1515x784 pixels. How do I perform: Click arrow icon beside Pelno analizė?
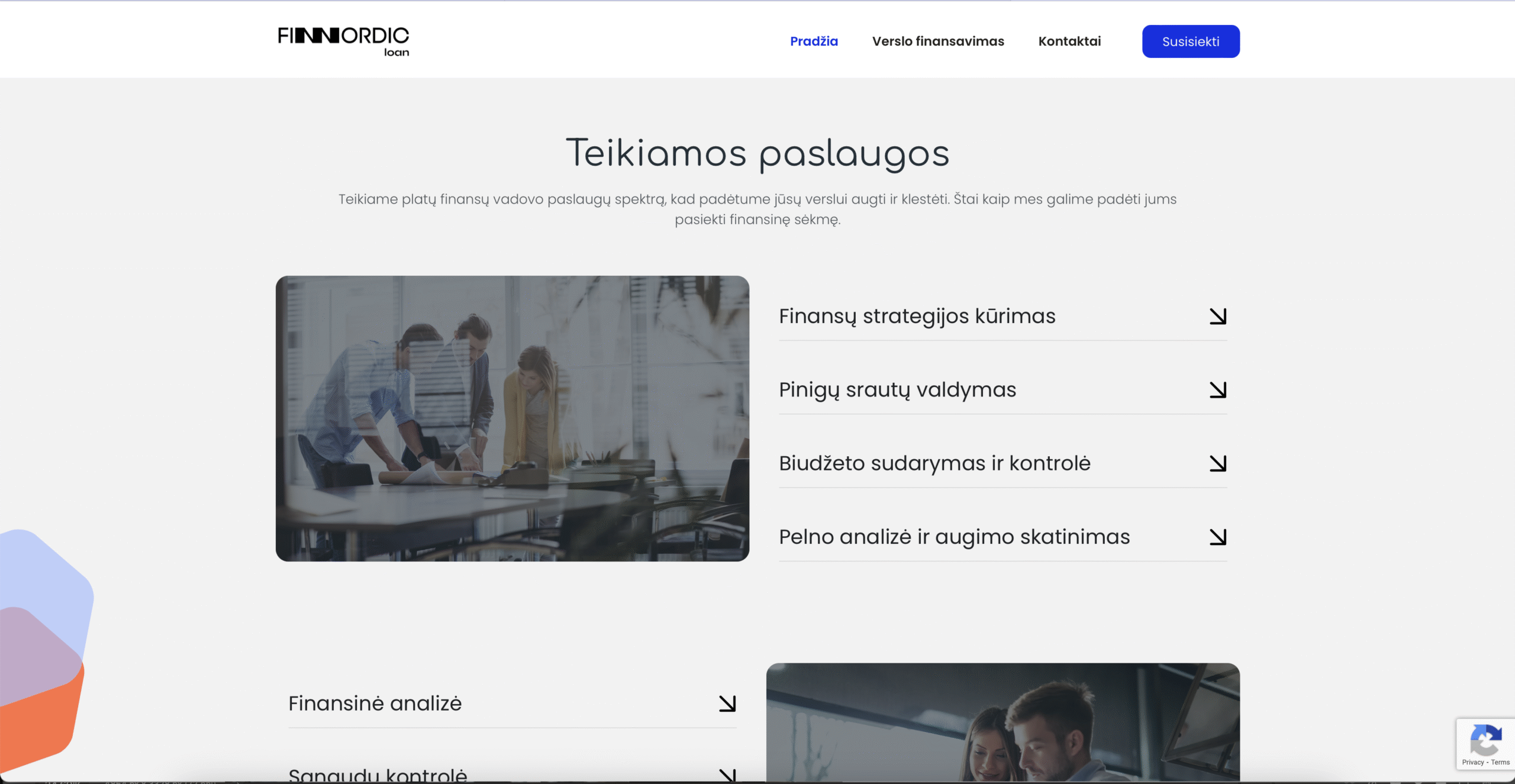click(1217, 537)
